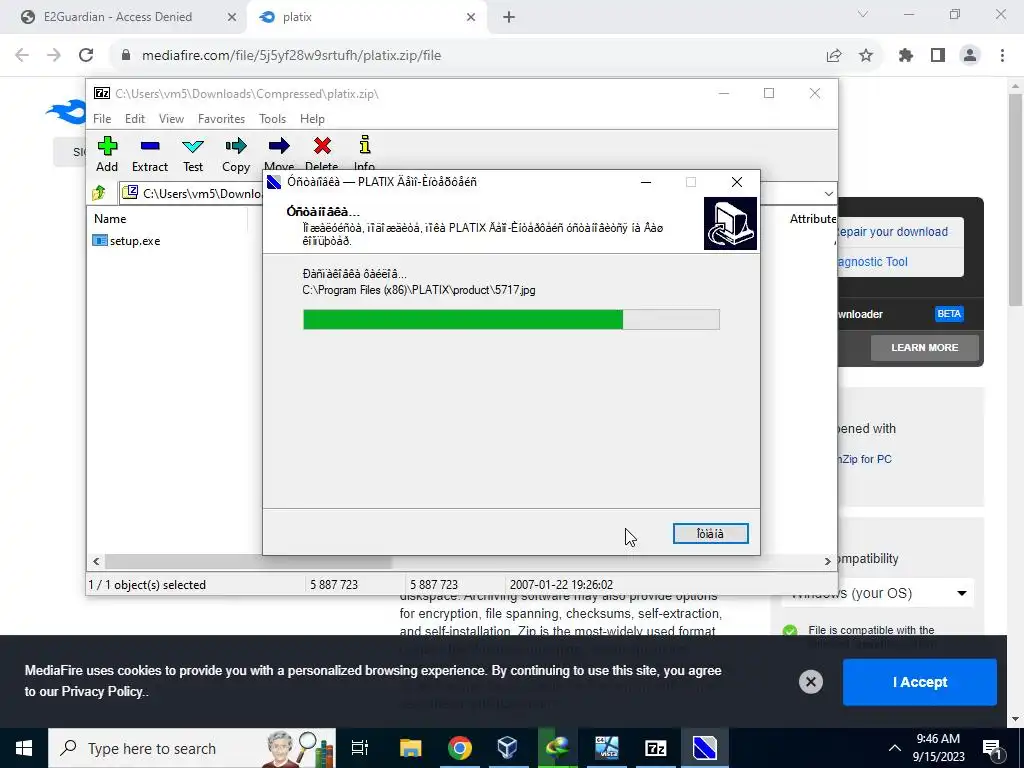Open the Chrome three-dot menu
The image size is (1024, 768).
coord(1002,56)
